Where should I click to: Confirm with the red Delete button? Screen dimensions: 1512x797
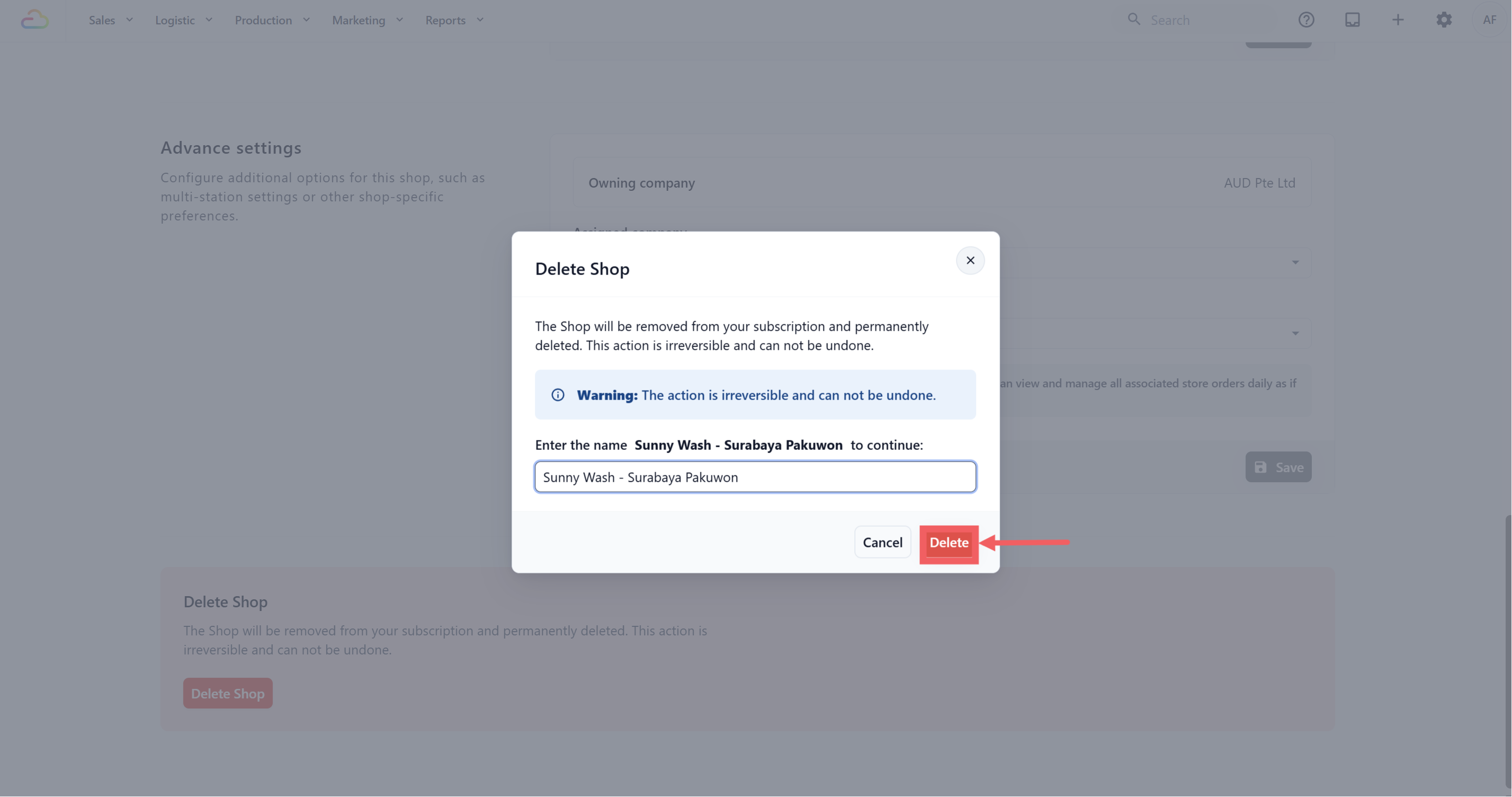coord(949,542)
